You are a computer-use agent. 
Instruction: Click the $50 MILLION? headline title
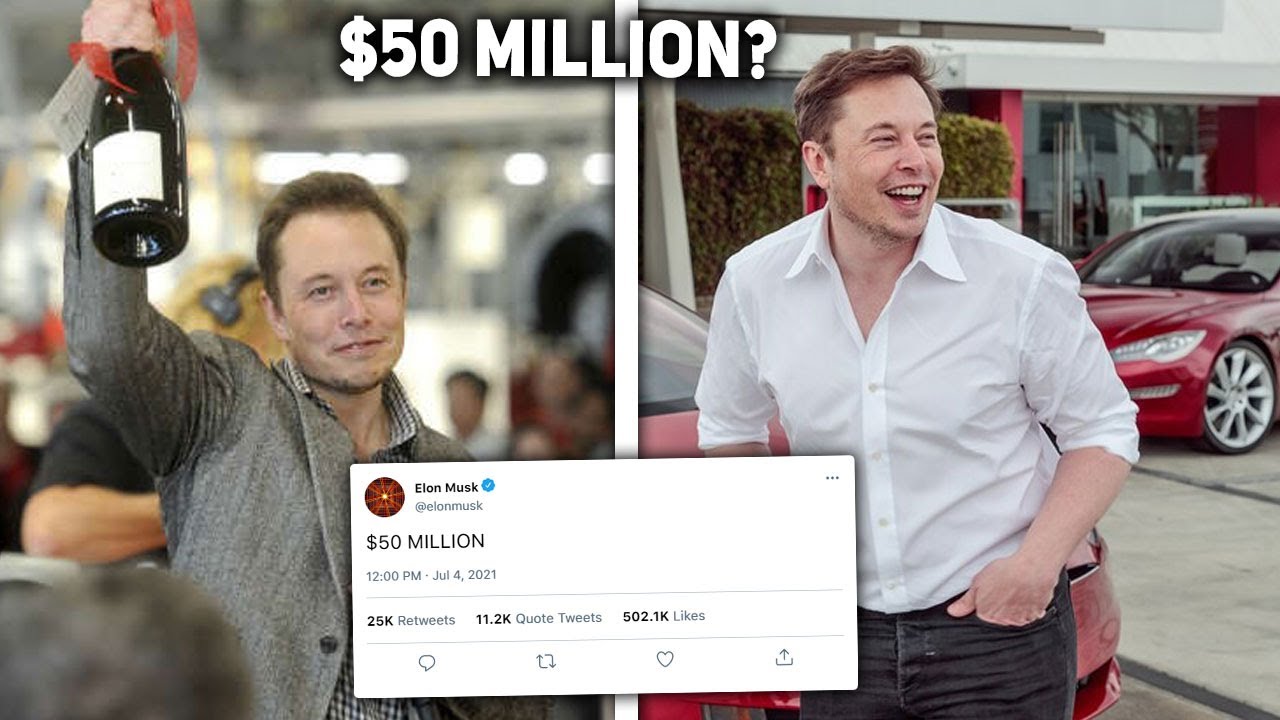tap(557, 48)
